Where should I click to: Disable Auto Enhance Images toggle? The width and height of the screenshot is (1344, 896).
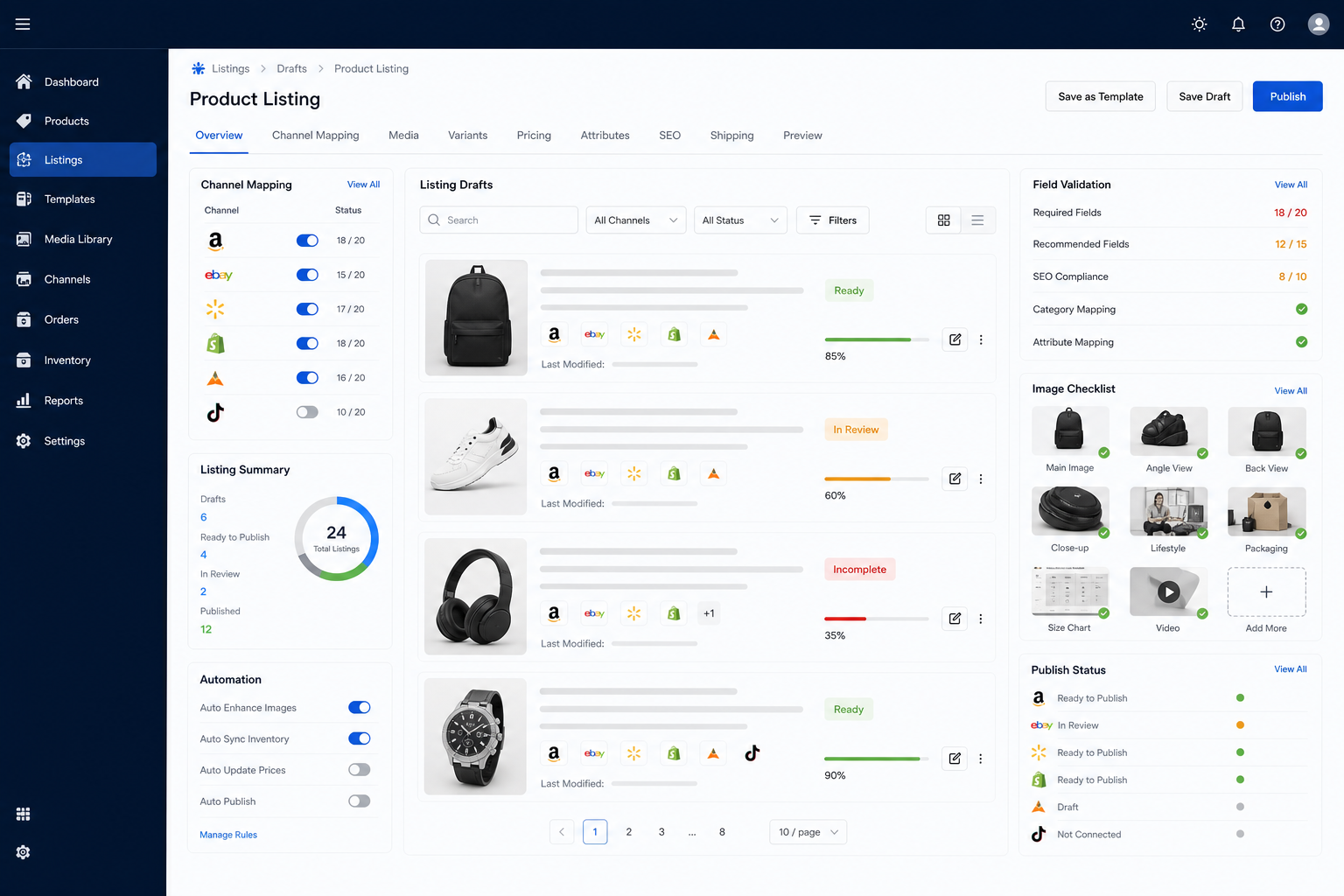[x=360, y=708]
